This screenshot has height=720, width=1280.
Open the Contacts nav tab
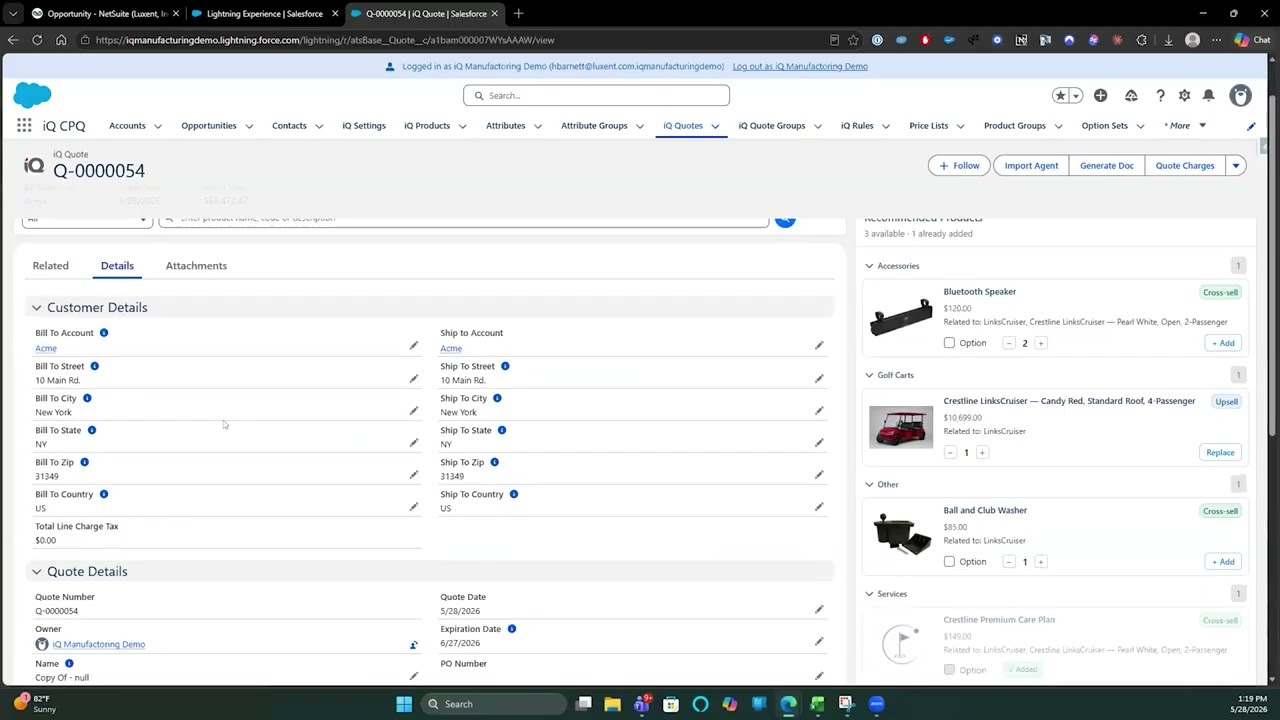(289, 126)
